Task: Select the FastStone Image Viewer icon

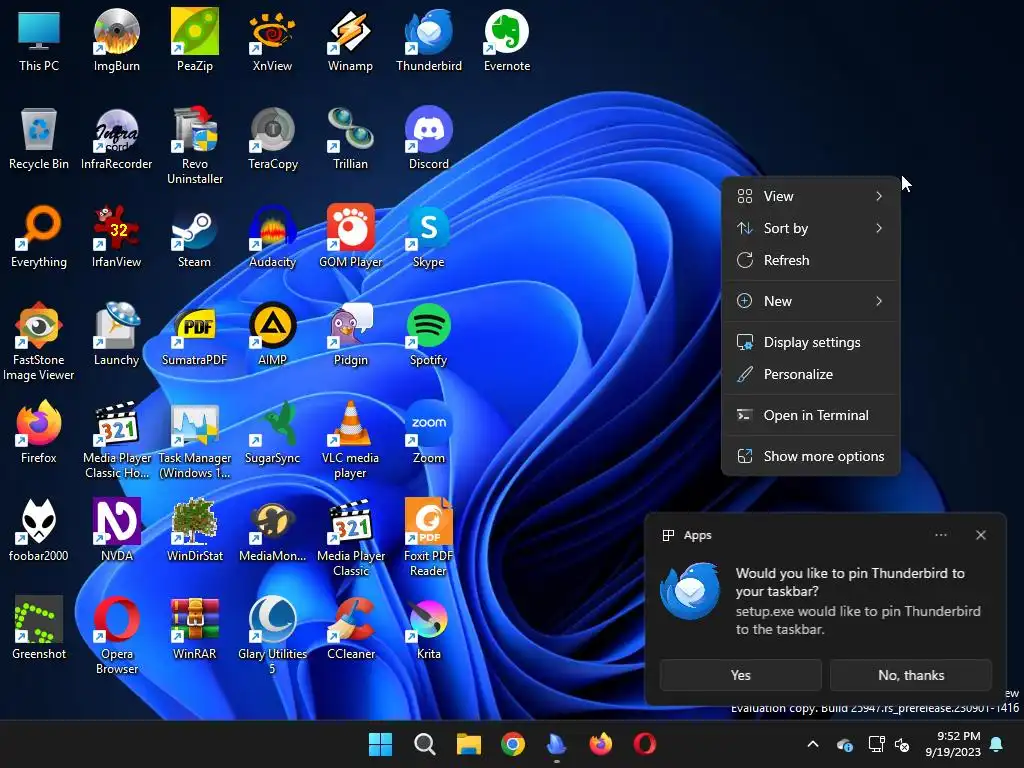Action: click(39, 342)
